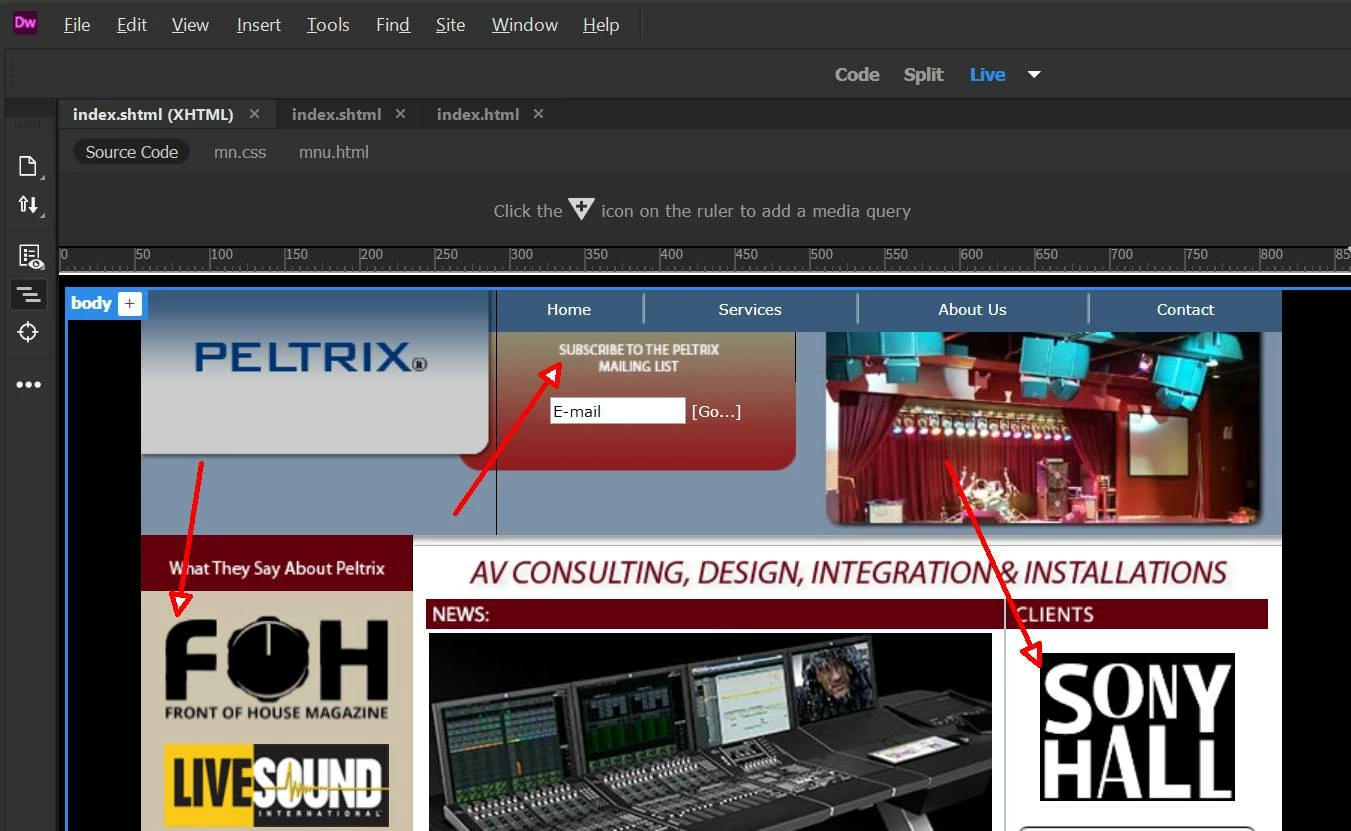Open the Edit menu
Screen dimensions: 1351x831
132,25
